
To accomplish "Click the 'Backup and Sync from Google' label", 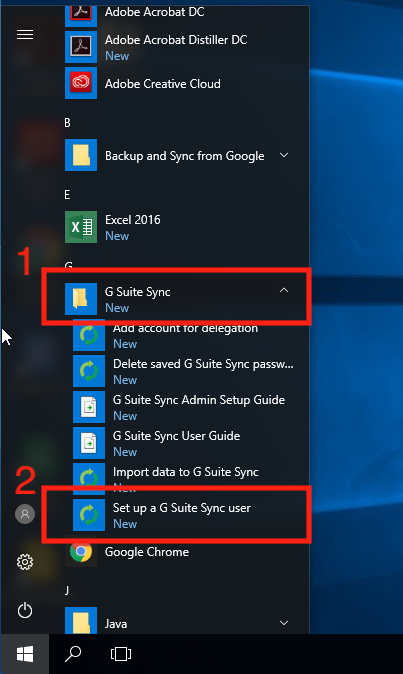I will click(185, 156).
